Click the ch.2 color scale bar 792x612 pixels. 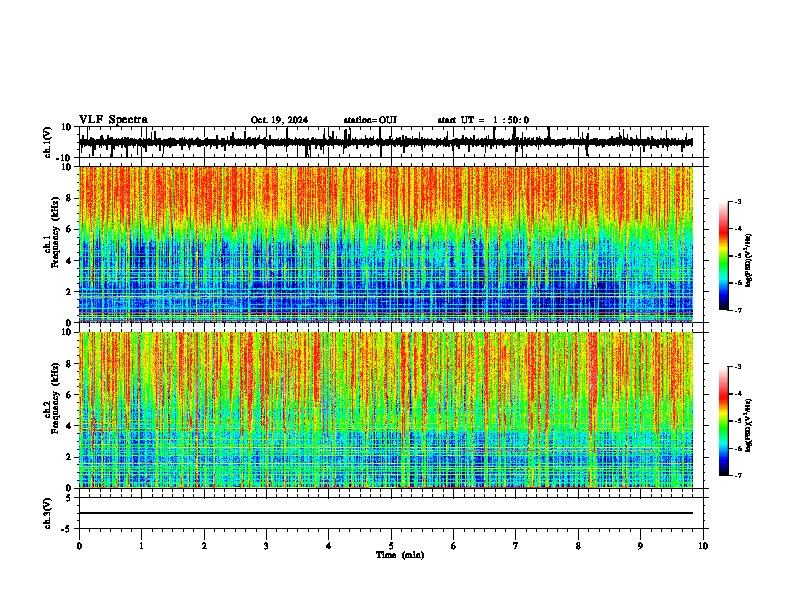tap(724, 421)
